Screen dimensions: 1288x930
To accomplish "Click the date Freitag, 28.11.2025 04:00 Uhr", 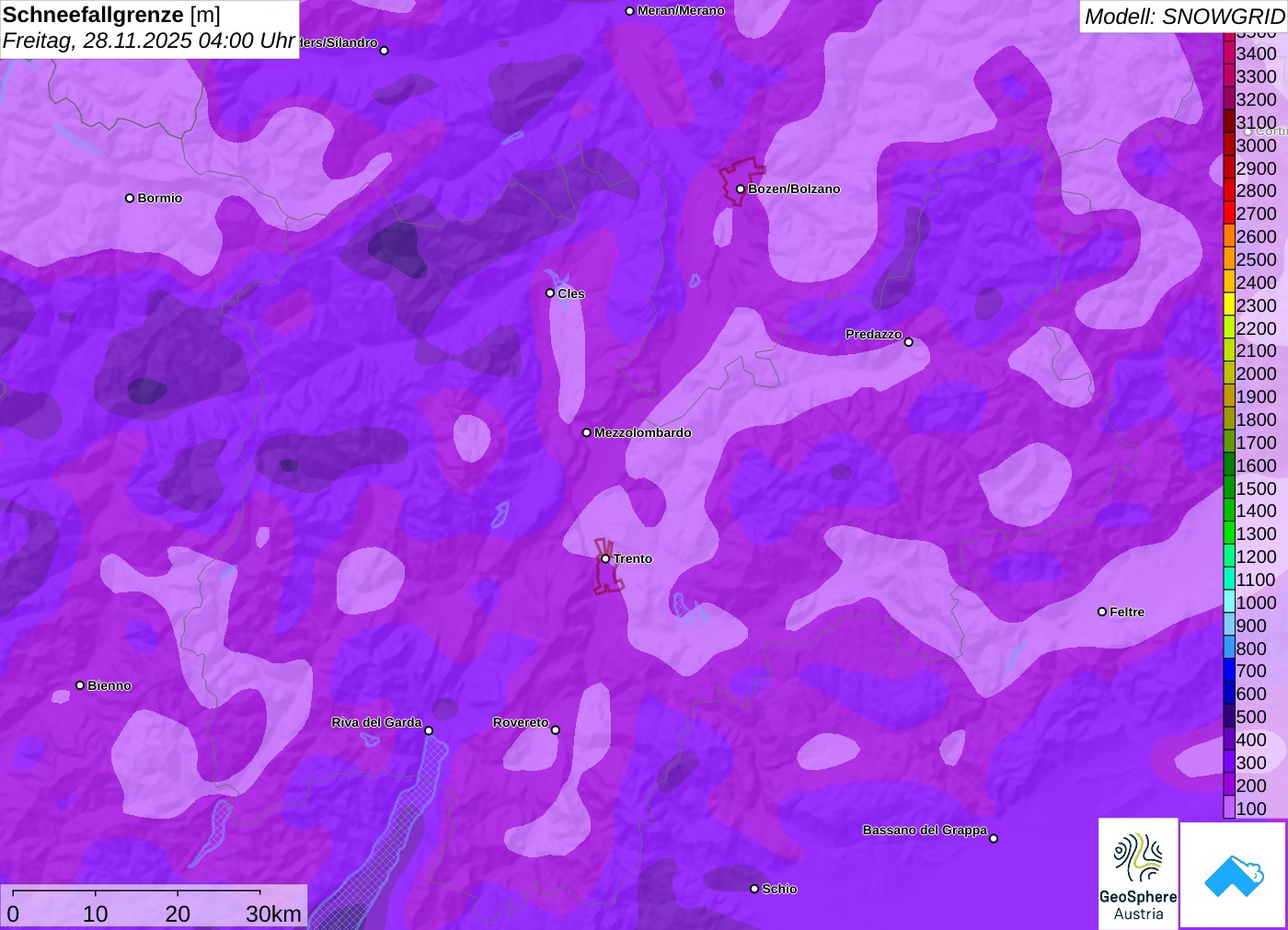I will tap(148, 41).
